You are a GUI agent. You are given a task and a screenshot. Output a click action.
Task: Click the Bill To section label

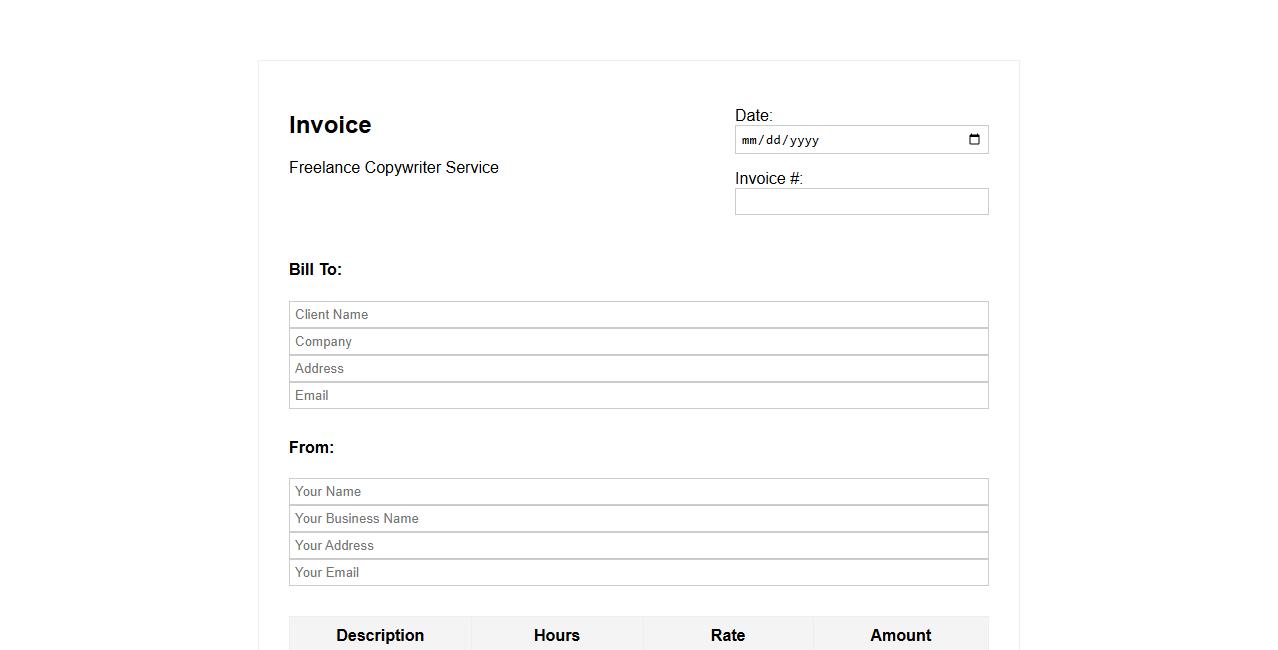[315, 270]
